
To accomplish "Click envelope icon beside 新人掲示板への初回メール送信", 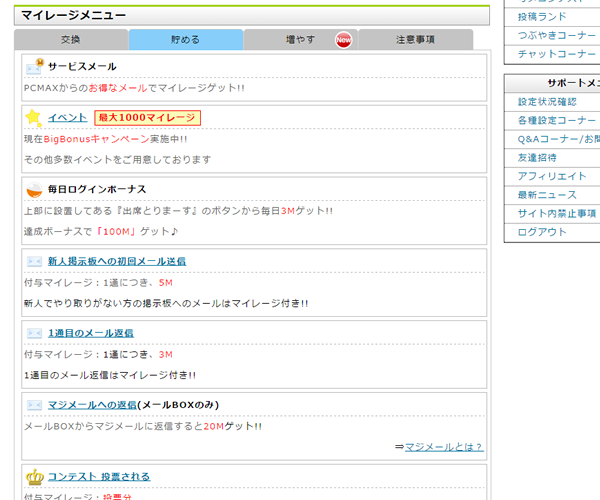I will click(x=34, y=261).
